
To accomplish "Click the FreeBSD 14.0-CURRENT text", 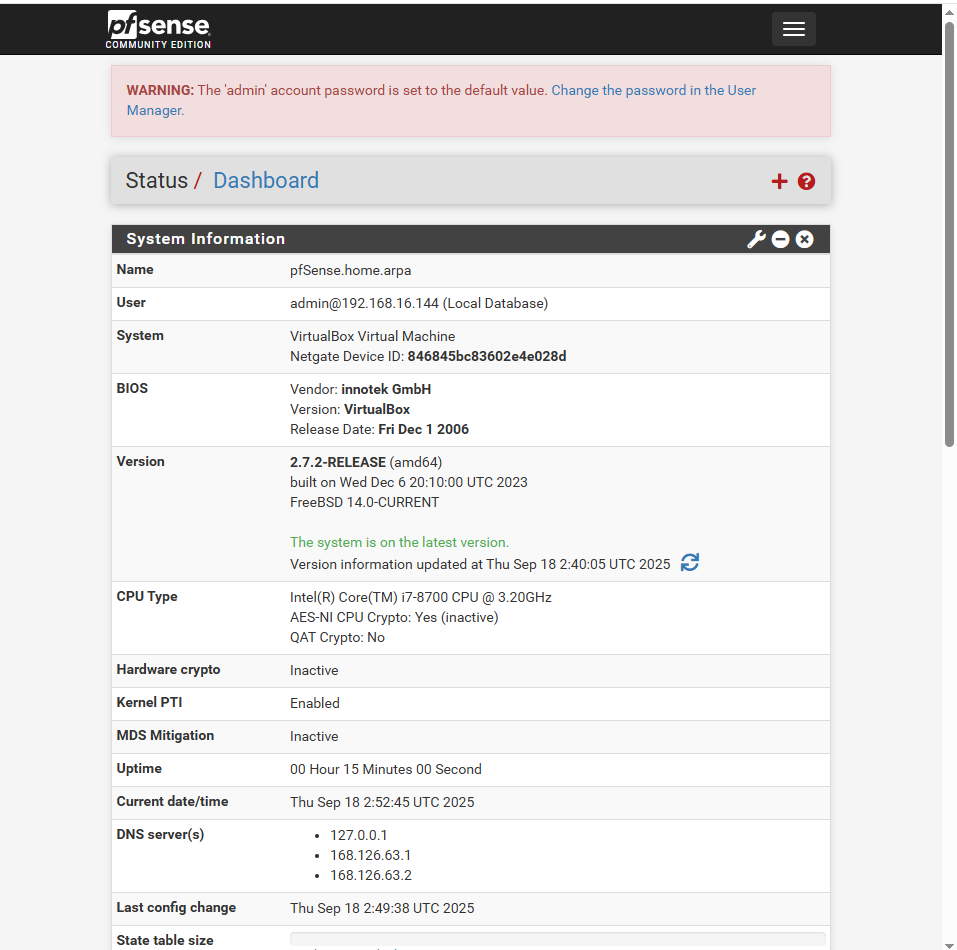I will click(364, 503).
